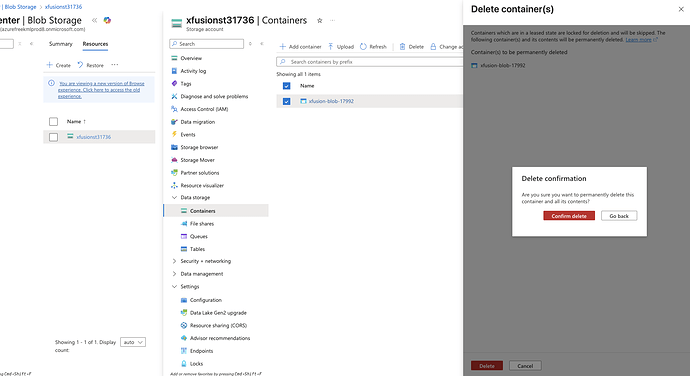Open ellipsis menu beside Containers title

(333, 20)
